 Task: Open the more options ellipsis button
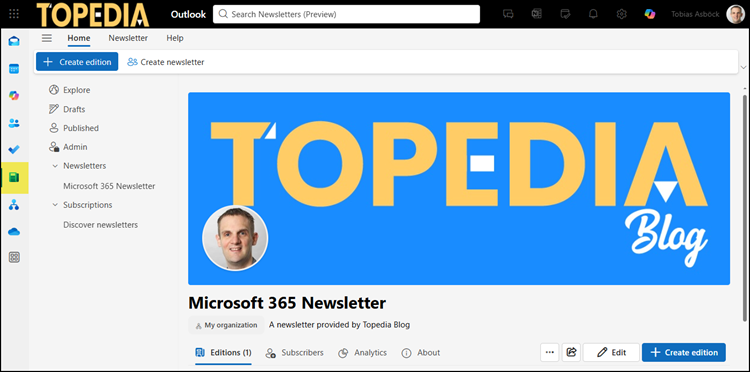(x=550, y=352)
